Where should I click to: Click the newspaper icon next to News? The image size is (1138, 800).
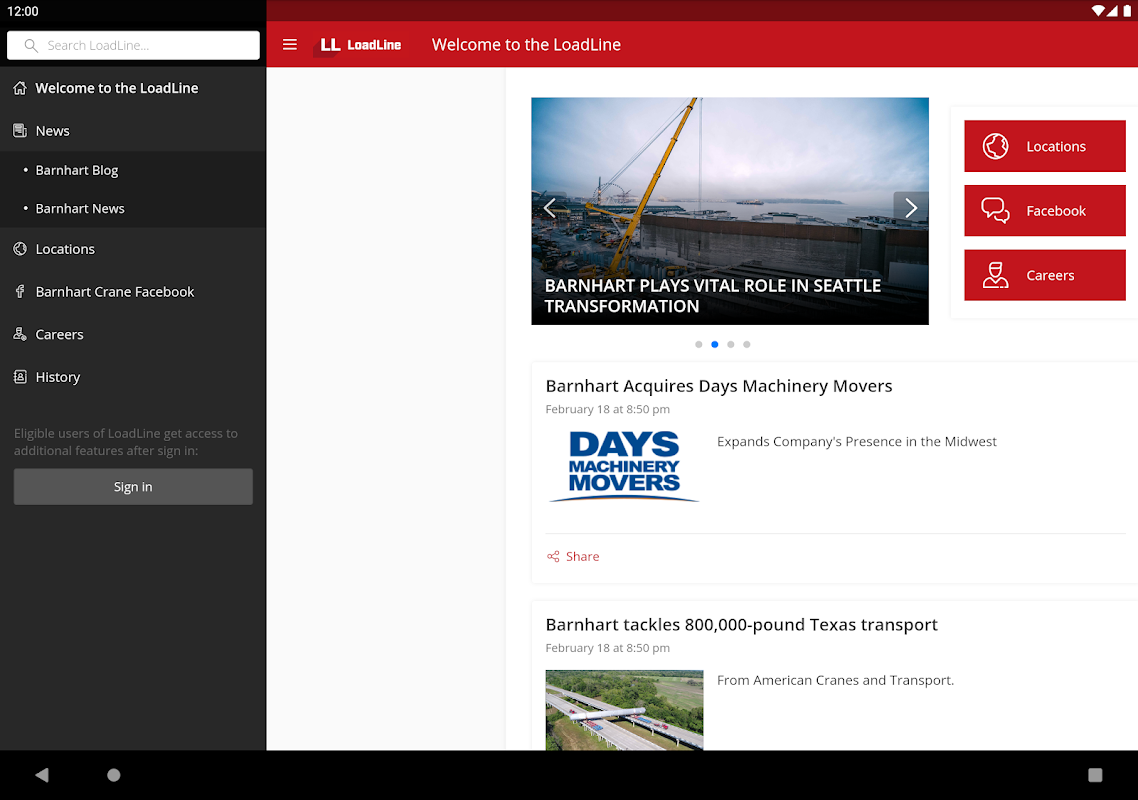coord(20,131)
